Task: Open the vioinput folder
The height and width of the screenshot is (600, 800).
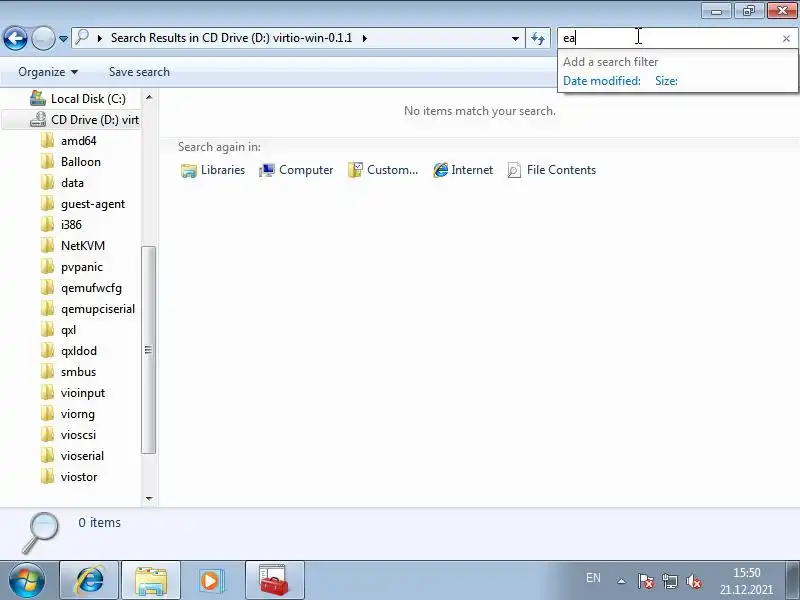Action: (83, 393)
